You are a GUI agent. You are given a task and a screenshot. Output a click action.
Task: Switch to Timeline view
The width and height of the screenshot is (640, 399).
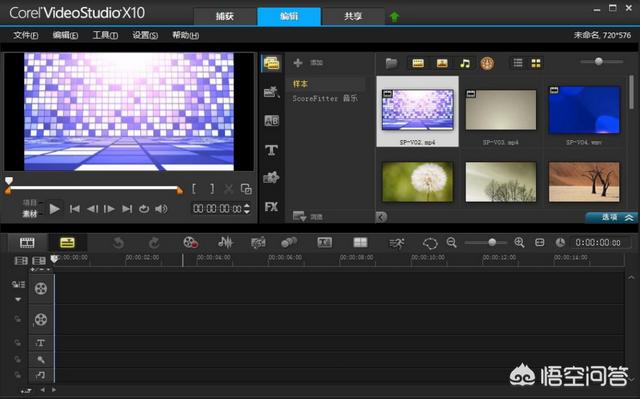67,243
